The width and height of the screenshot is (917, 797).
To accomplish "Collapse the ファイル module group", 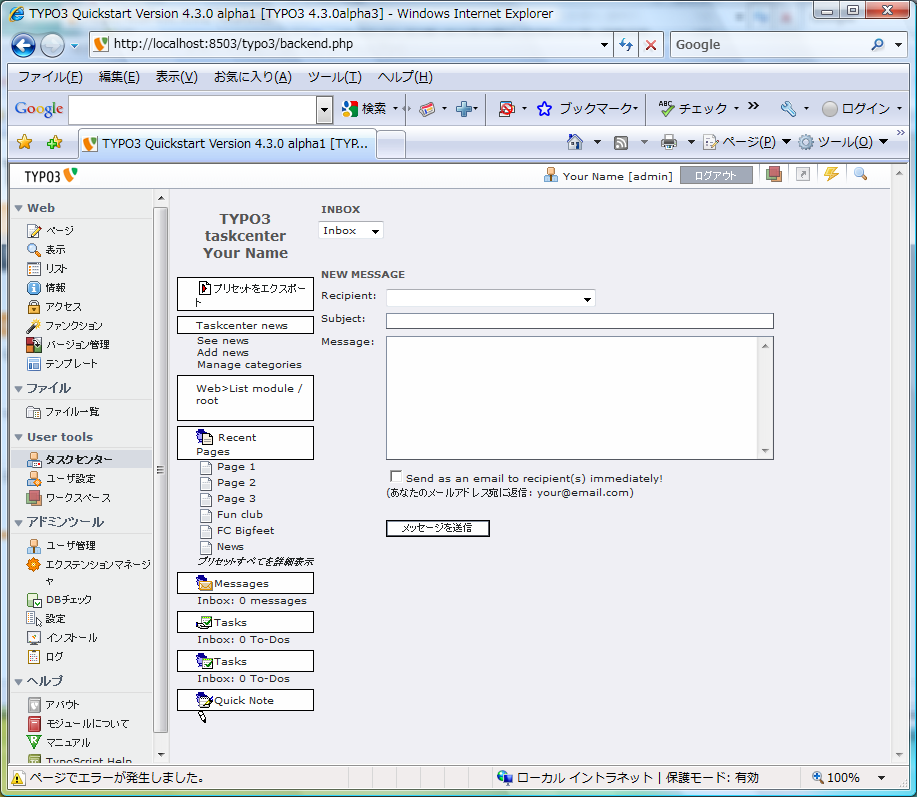I will click(x=19, y=389).
